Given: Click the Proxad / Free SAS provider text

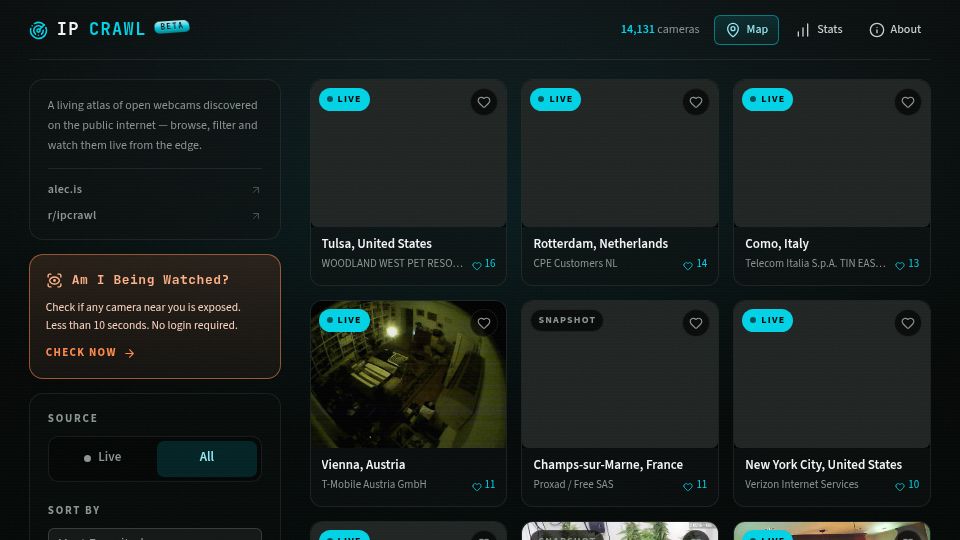Looking at the screenshot, I should point(573,484).
